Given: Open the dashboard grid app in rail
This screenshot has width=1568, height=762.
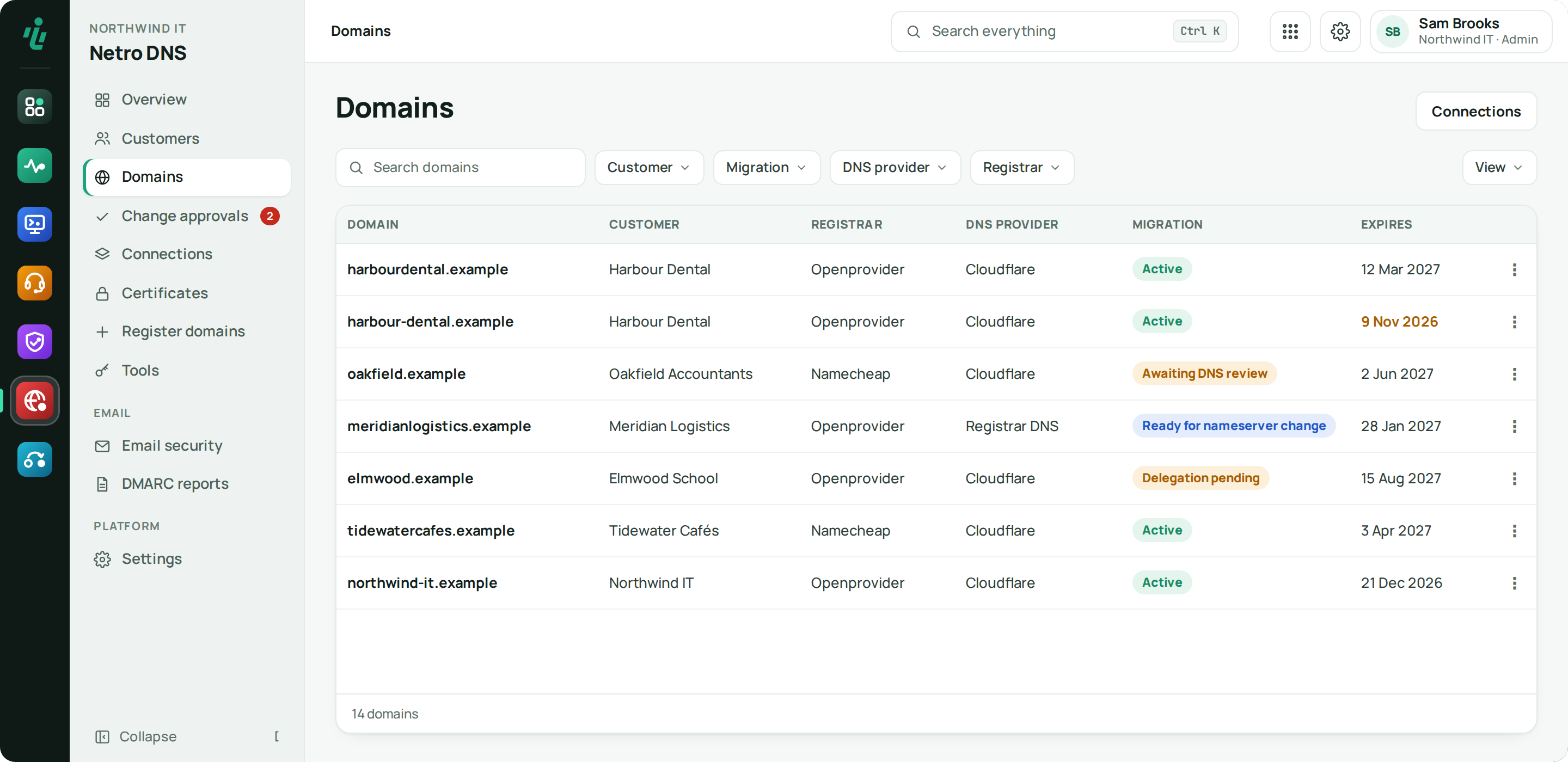Looking at the screenshot, I should click(35, 107).
